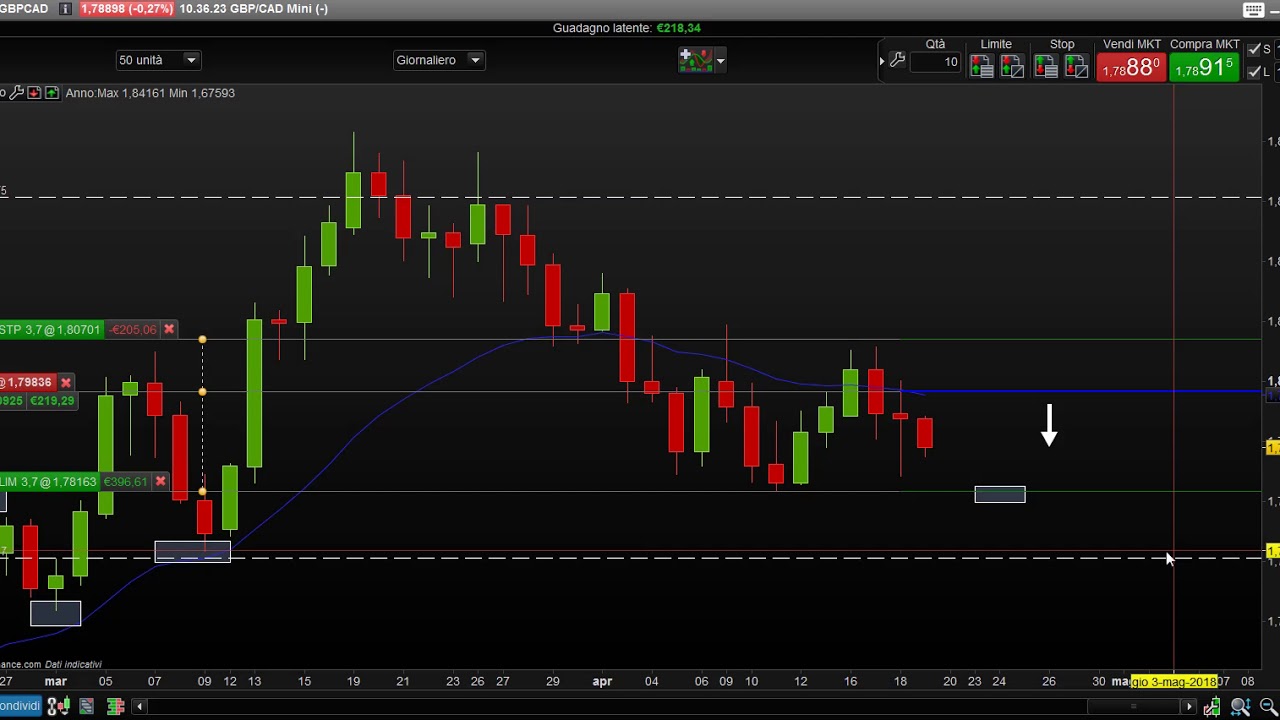
Task: Cancel the LIM 3,7 @ 1,78163 order
Action: [160, 481]
